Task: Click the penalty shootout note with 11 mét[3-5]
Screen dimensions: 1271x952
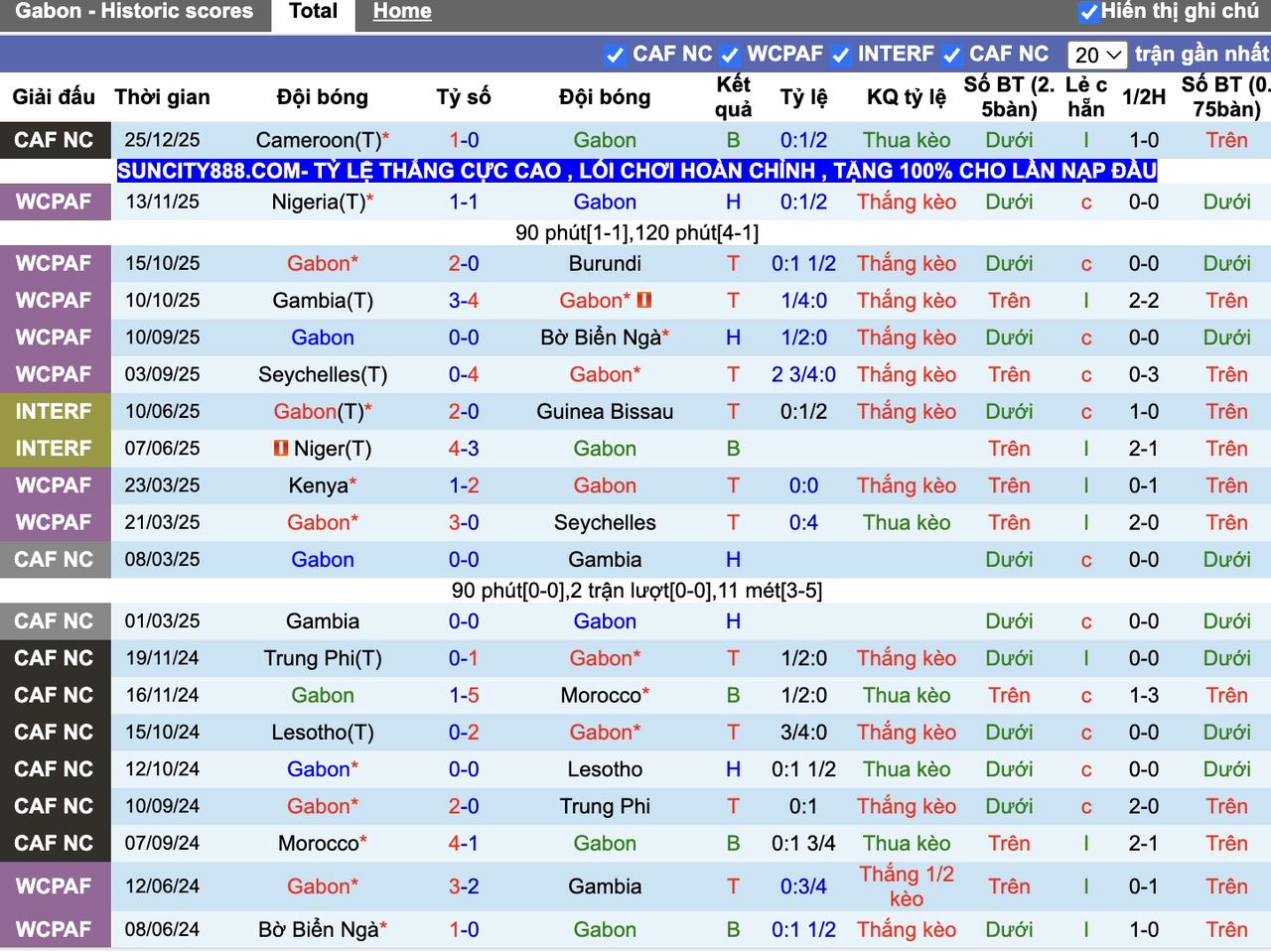Action: point(636,591)
